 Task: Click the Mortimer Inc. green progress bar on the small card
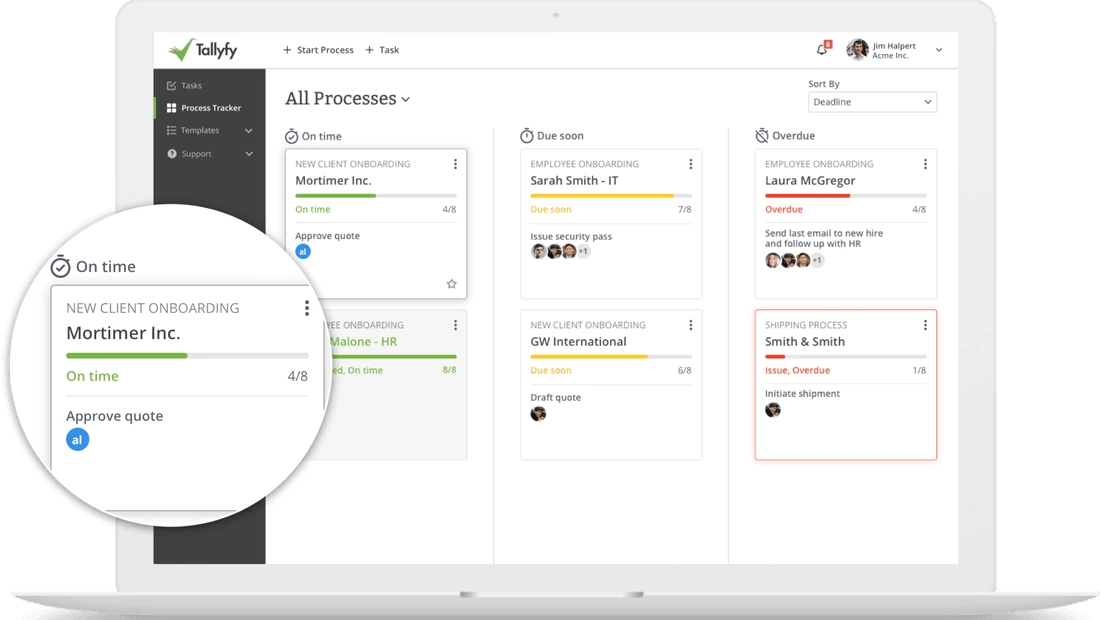(x=376, y=196)
